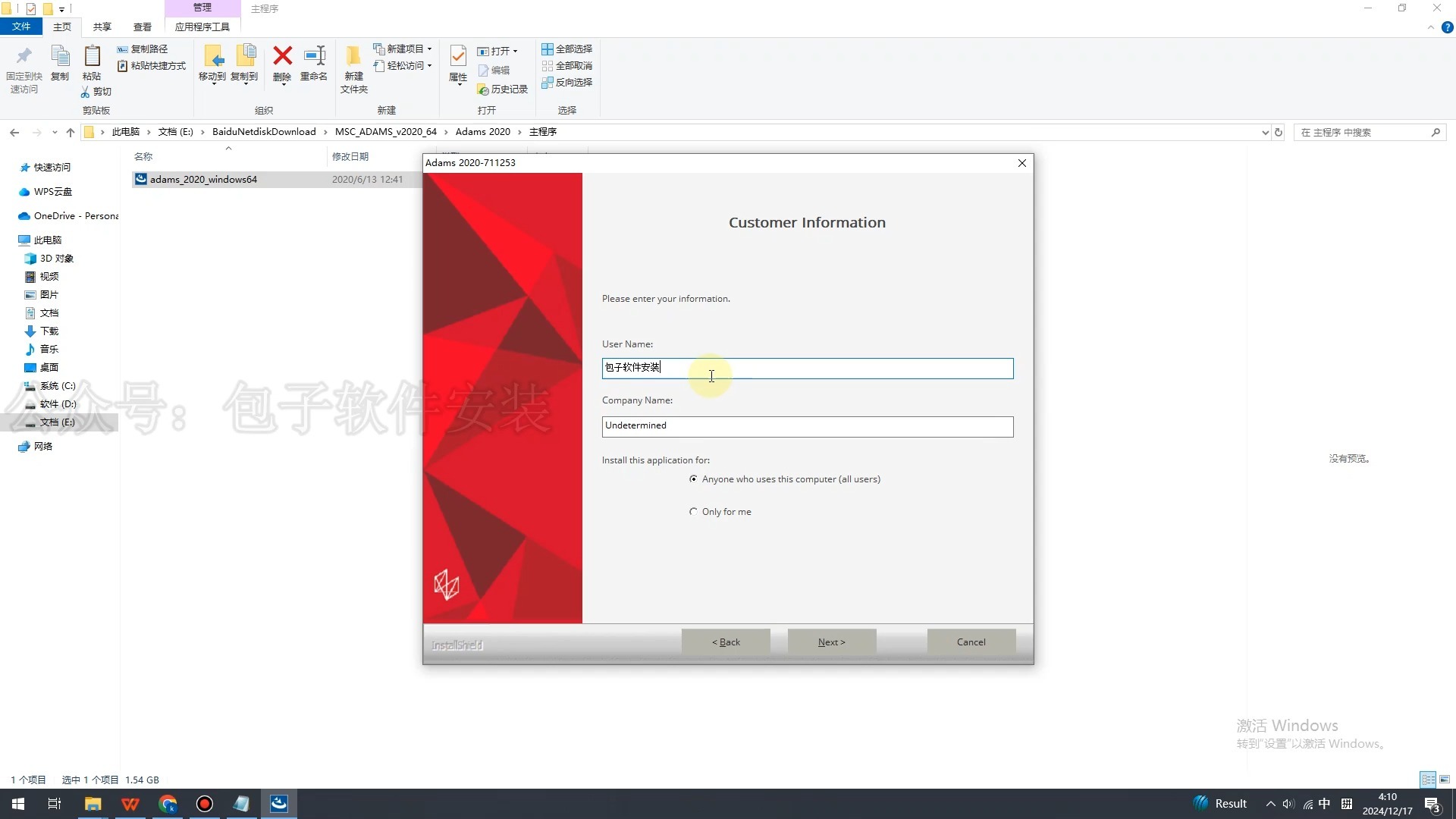Click Move to (移动到) icon
The height and width of the screenshot is (819, 1456).
[212, 57]
